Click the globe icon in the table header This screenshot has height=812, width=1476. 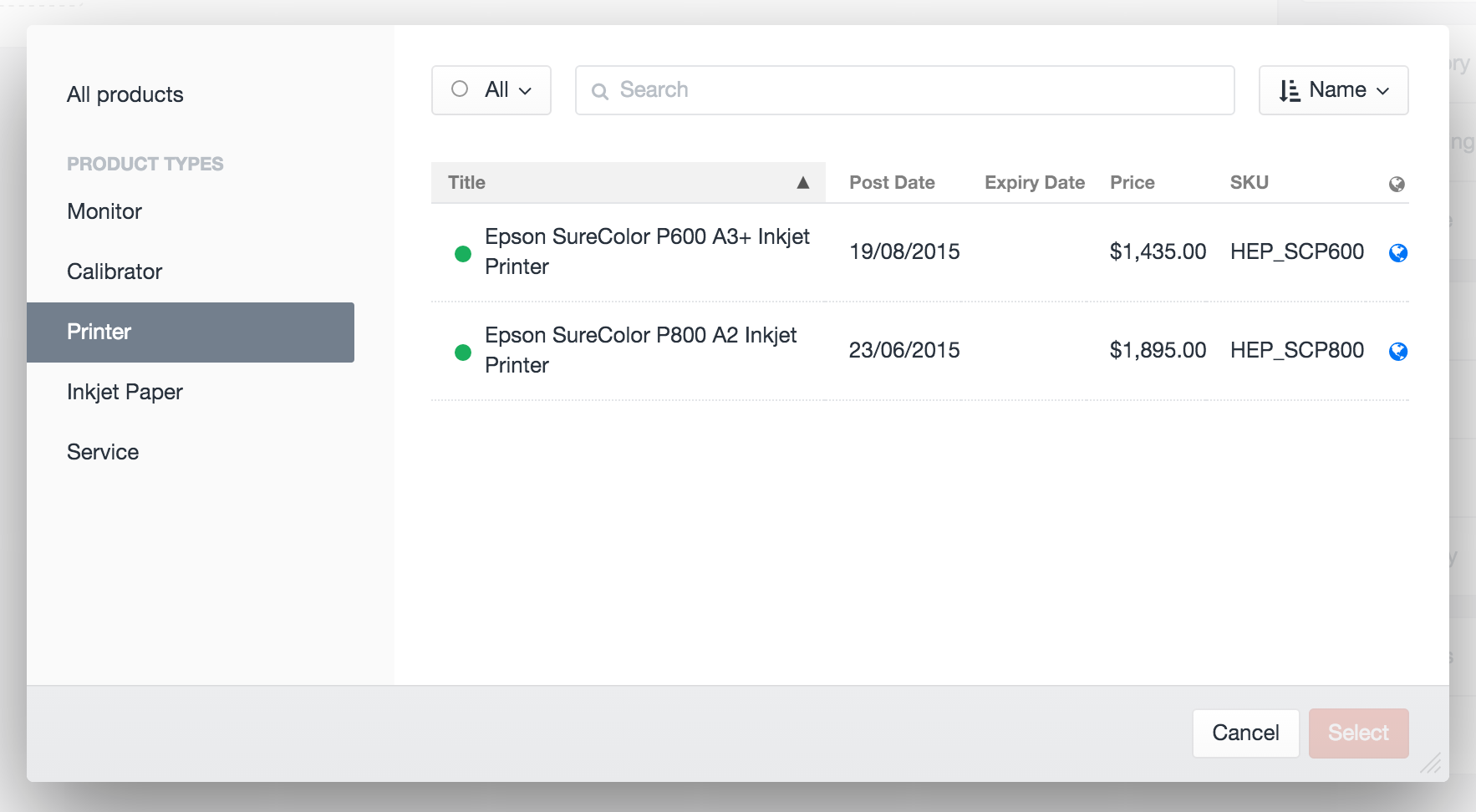(x=1396, y=182)
